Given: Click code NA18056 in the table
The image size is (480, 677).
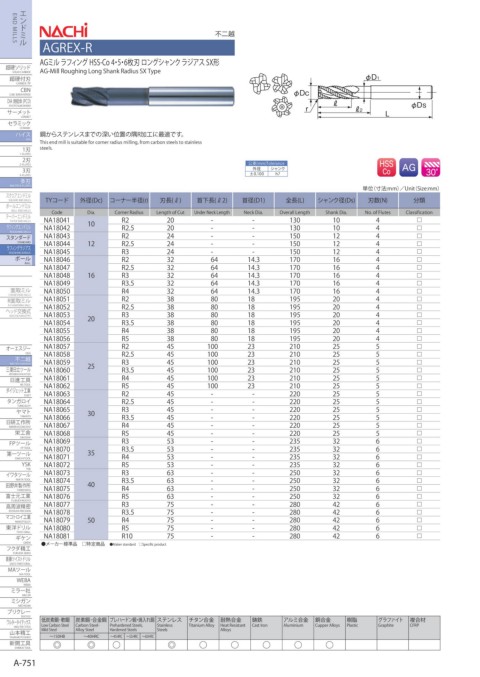Looking at the screenshot, I should [57, 338].
